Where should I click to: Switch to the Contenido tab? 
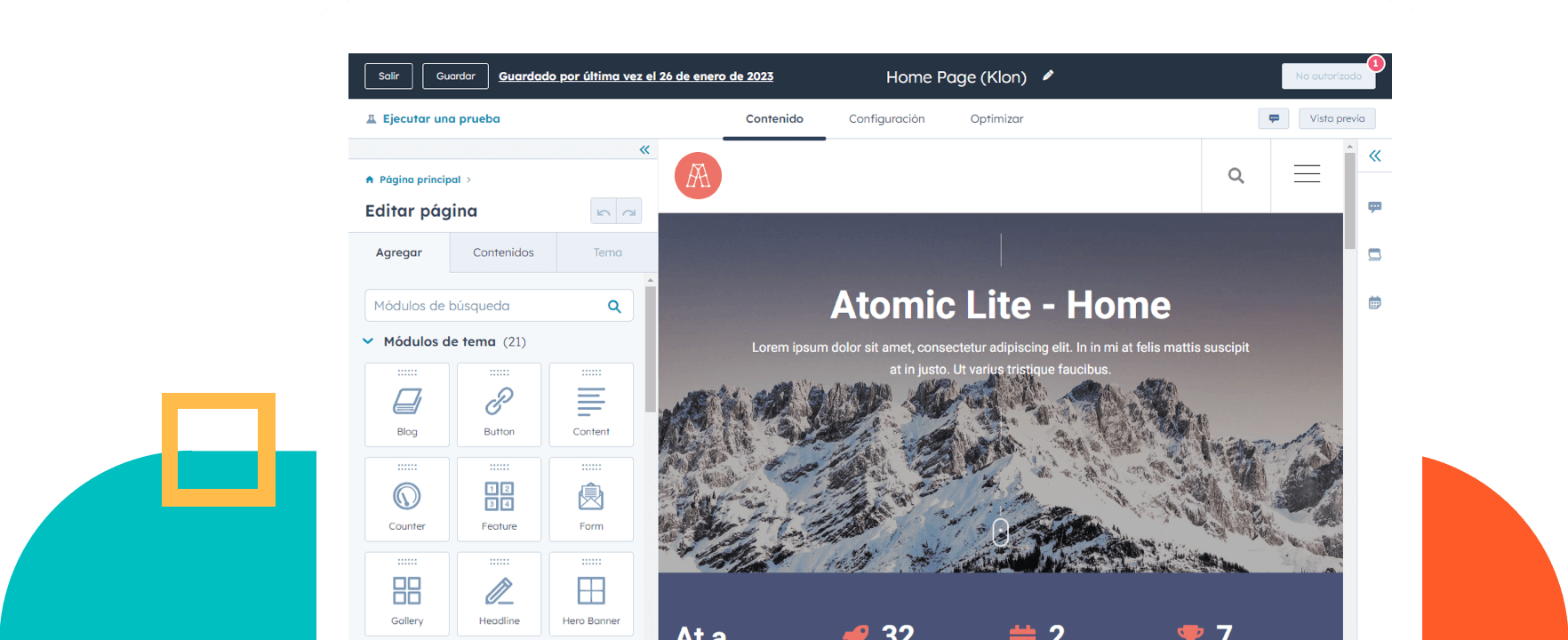coord(774,119)
